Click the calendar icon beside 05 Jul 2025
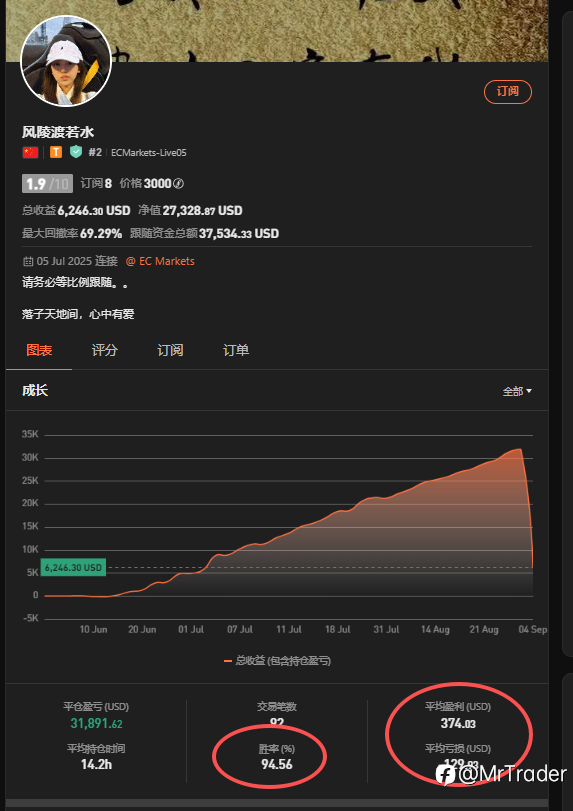Screen dimensions: 573x811 click(x=28, y=262)
